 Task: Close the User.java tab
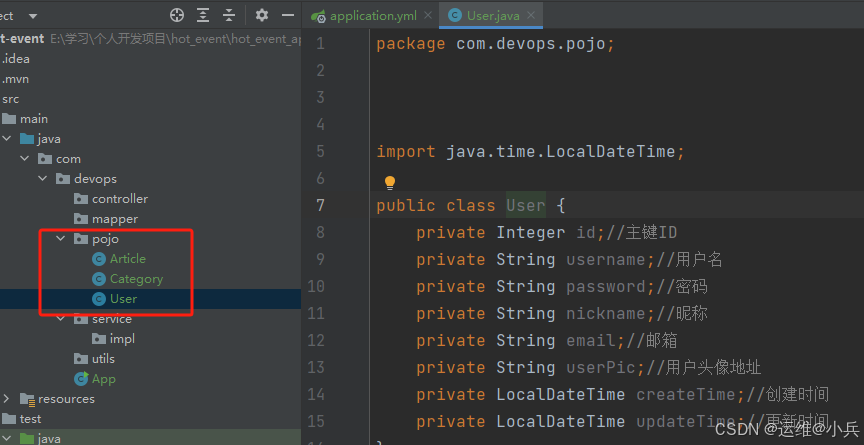point(531,15)
